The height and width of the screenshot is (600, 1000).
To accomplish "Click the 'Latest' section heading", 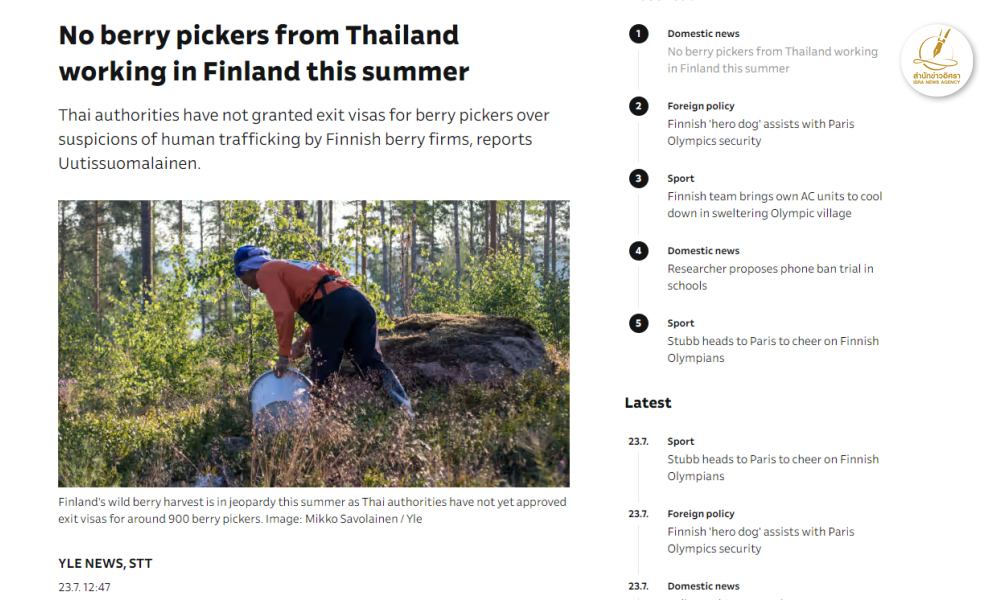I will pyautogui.click(x=648, y=403).
